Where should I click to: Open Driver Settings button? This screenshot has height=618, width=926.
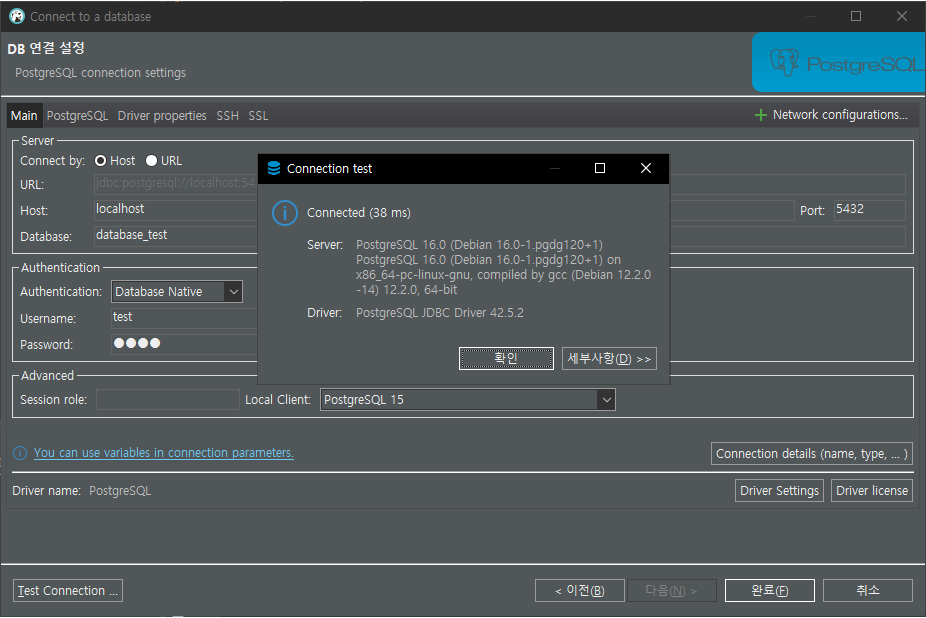click(x=779, y=491)
